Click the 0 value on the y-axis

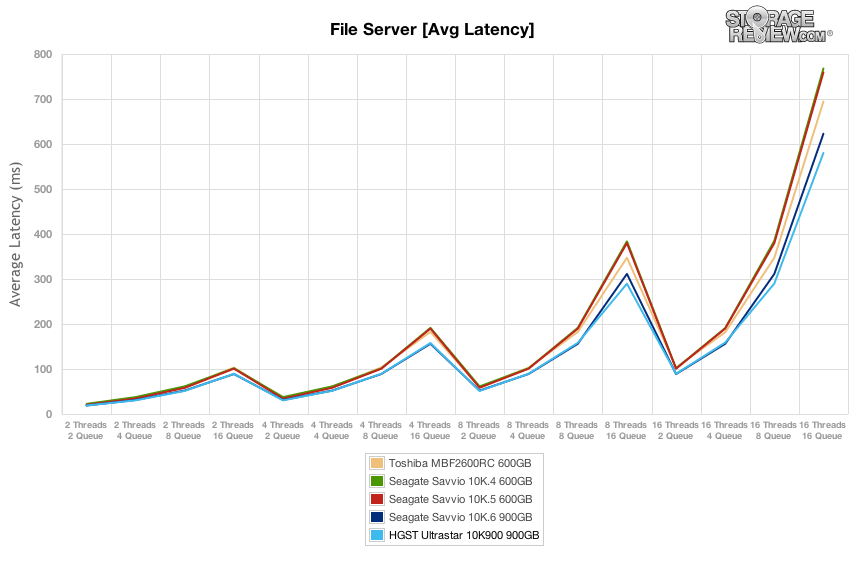coord(49,414)
